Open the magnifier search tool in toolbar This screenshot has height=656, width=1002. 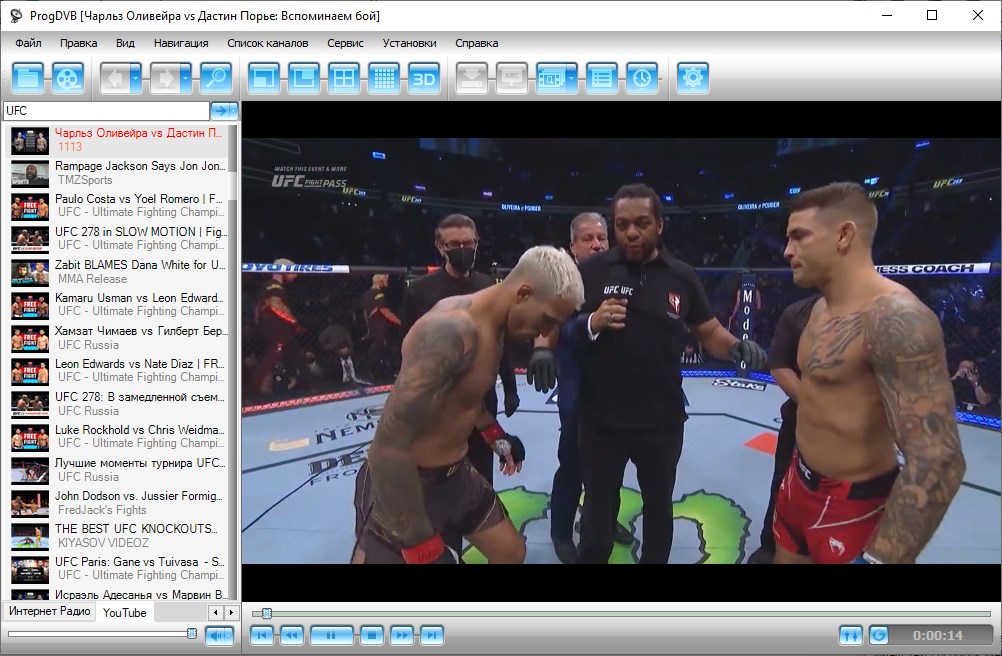[216, 78]
